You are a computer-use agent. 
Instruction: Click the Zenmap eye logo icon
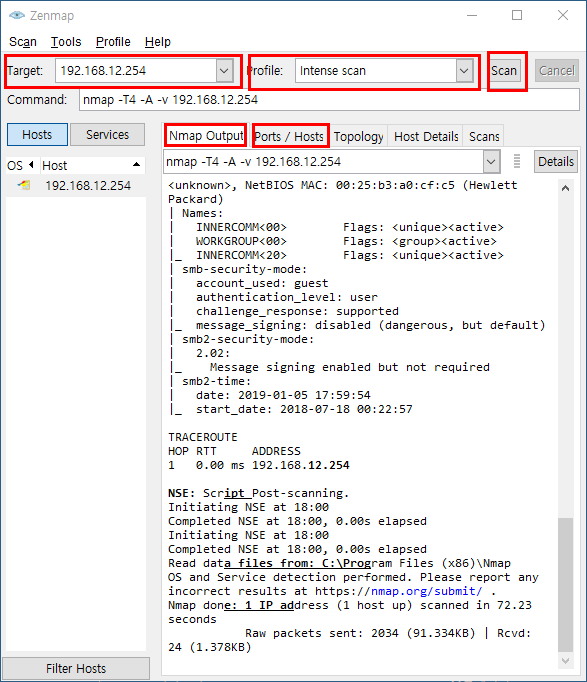click(x=17, y=16)
